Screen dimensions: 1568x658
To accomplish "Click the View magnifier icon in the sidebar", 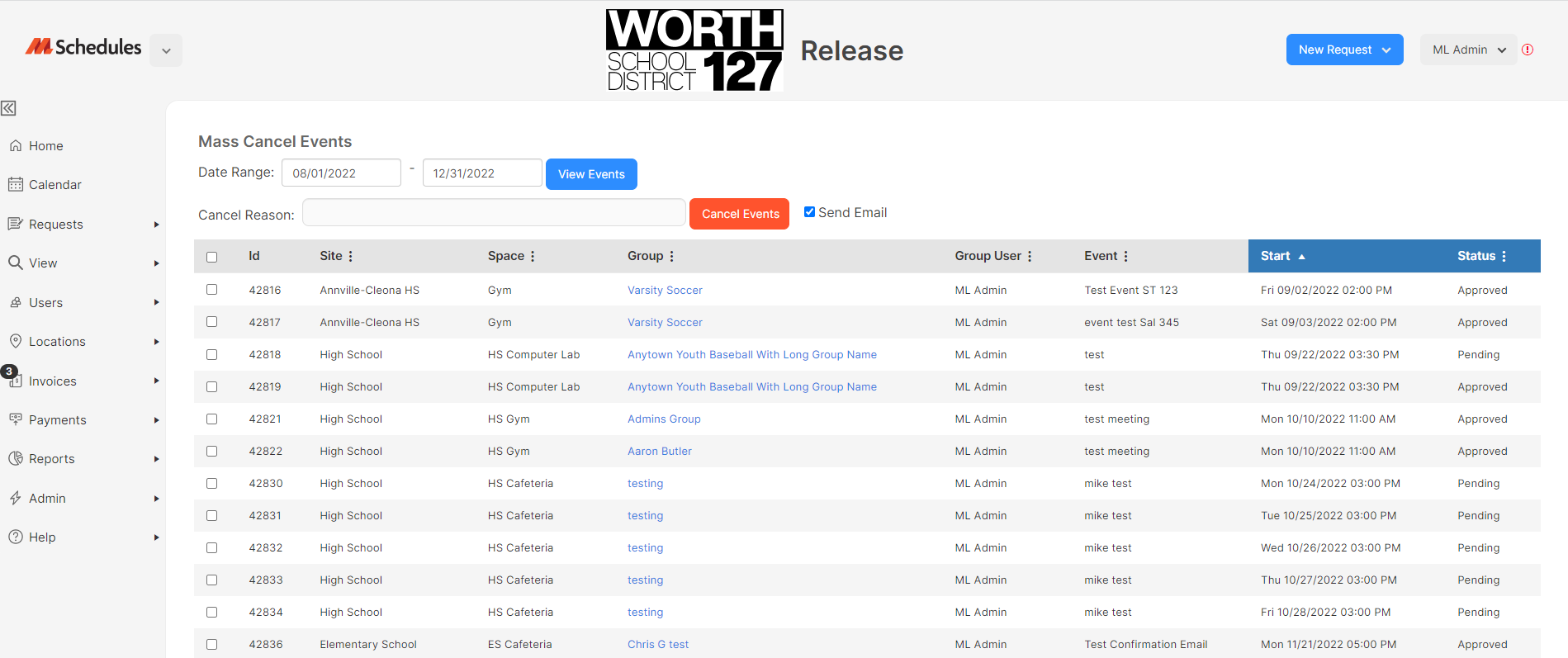I will tap(15, 263).
